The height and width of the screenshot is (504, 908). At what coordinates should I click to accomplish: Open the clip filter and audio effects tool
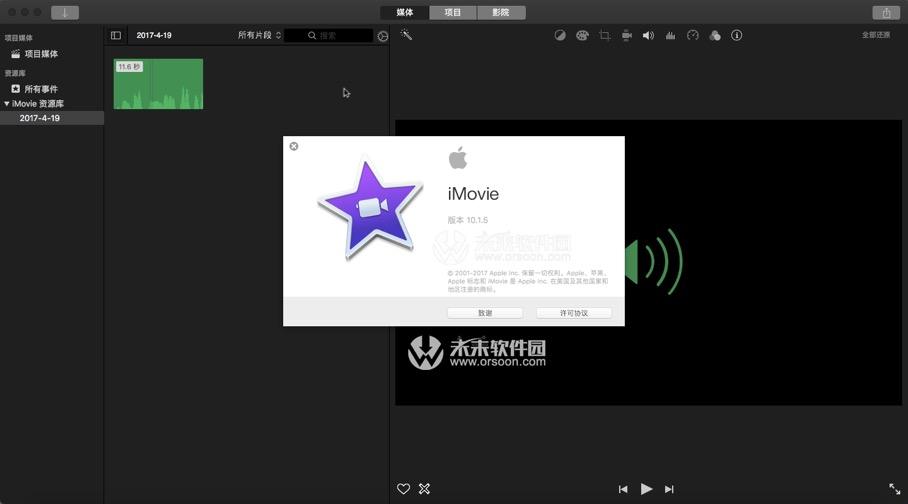click(715, 35)
